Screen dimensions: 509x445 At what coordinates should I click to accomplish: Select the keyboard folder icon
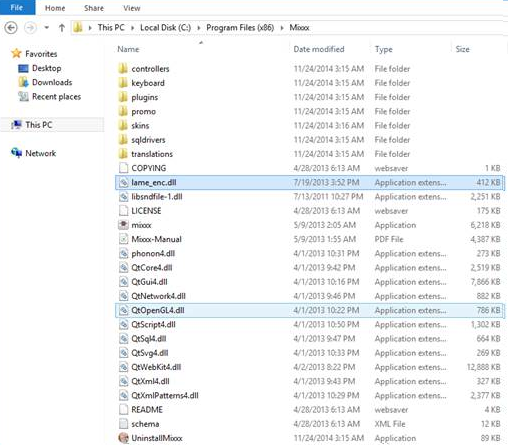[123, 83]
